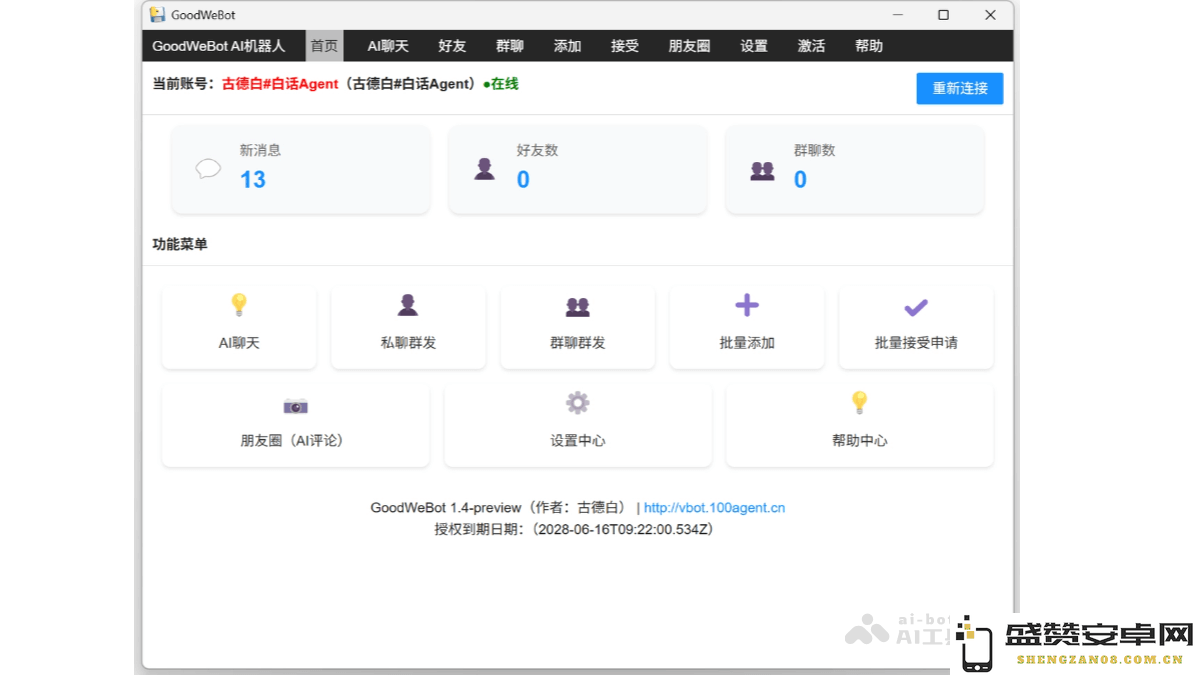Image resolution: width=1200 pixels, height=675 pixels.
Task: Click the GoodWeBot title bar app icon
Action: [x=157, y=15]
